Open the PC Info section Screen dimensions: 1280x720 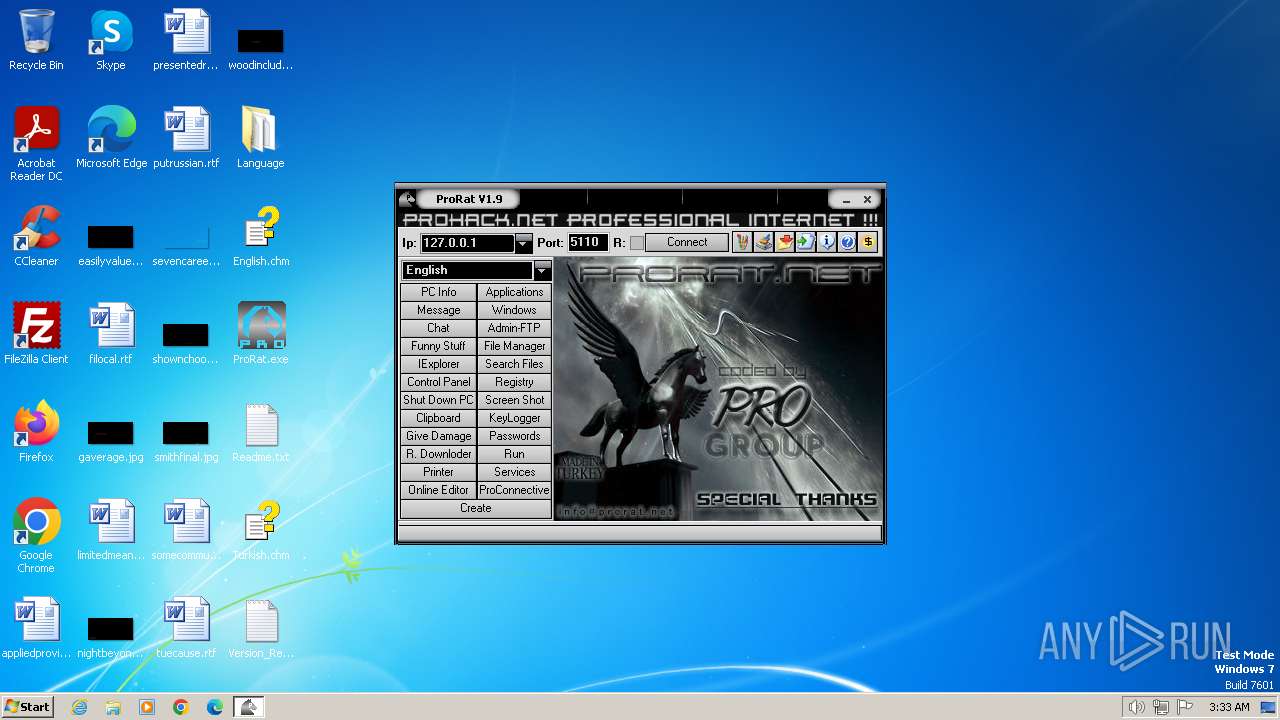click(438, 292)
